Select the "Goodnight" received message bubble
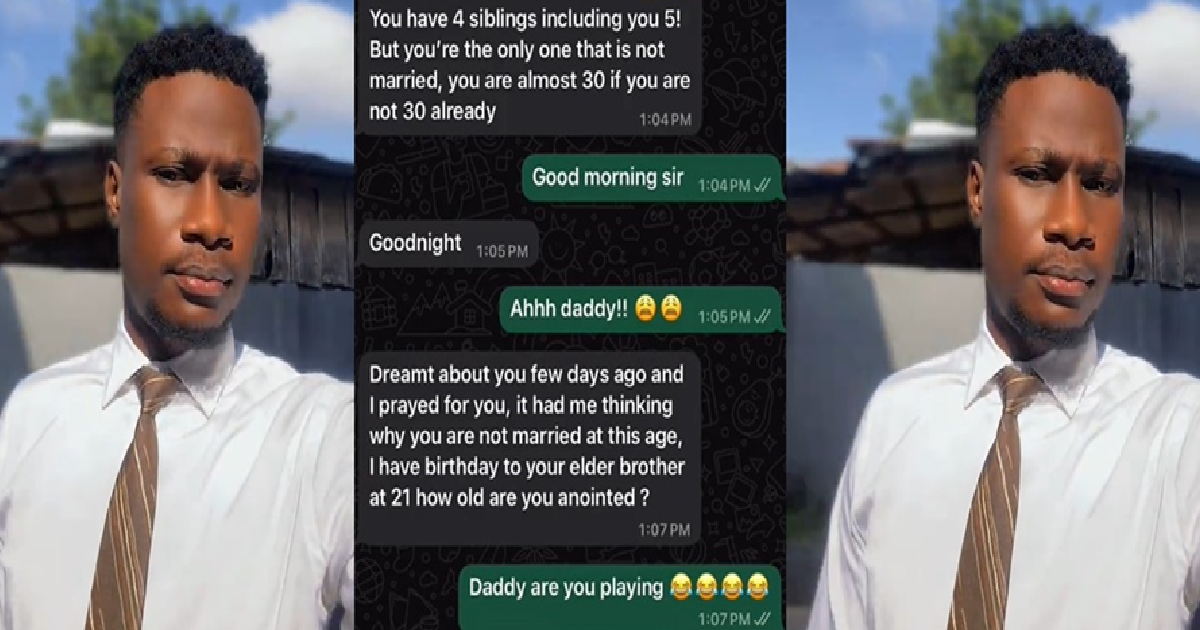1200x630 pixels. pos(447,244)
